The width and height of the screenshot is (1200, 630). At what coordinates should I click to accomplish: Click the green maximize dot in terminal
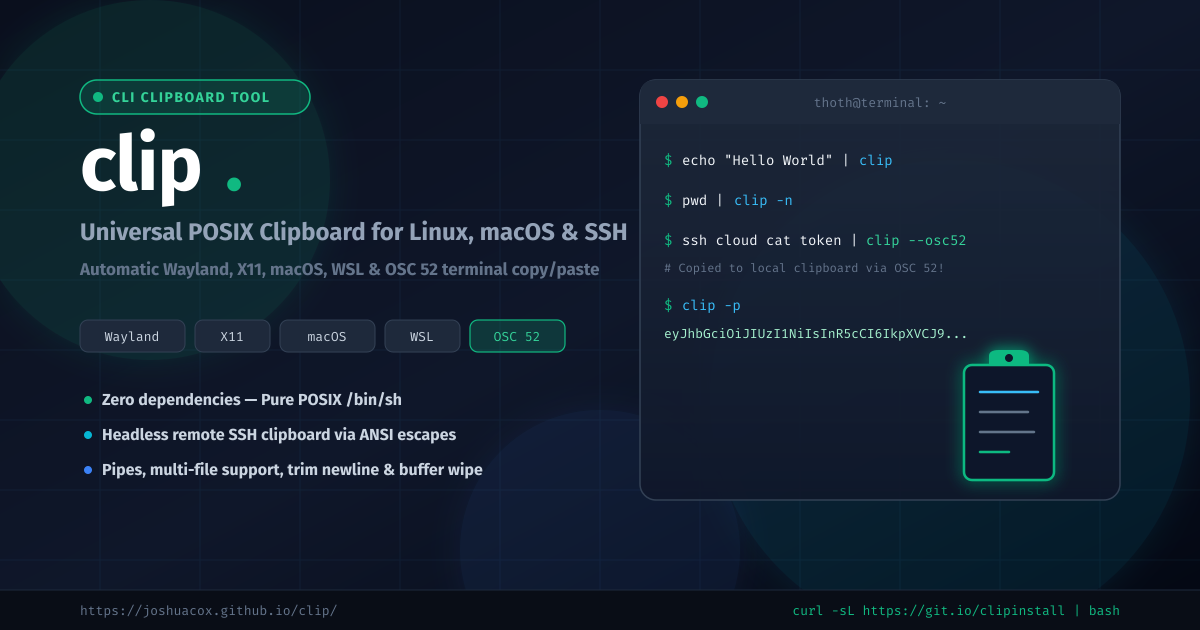tap(702, 102)
